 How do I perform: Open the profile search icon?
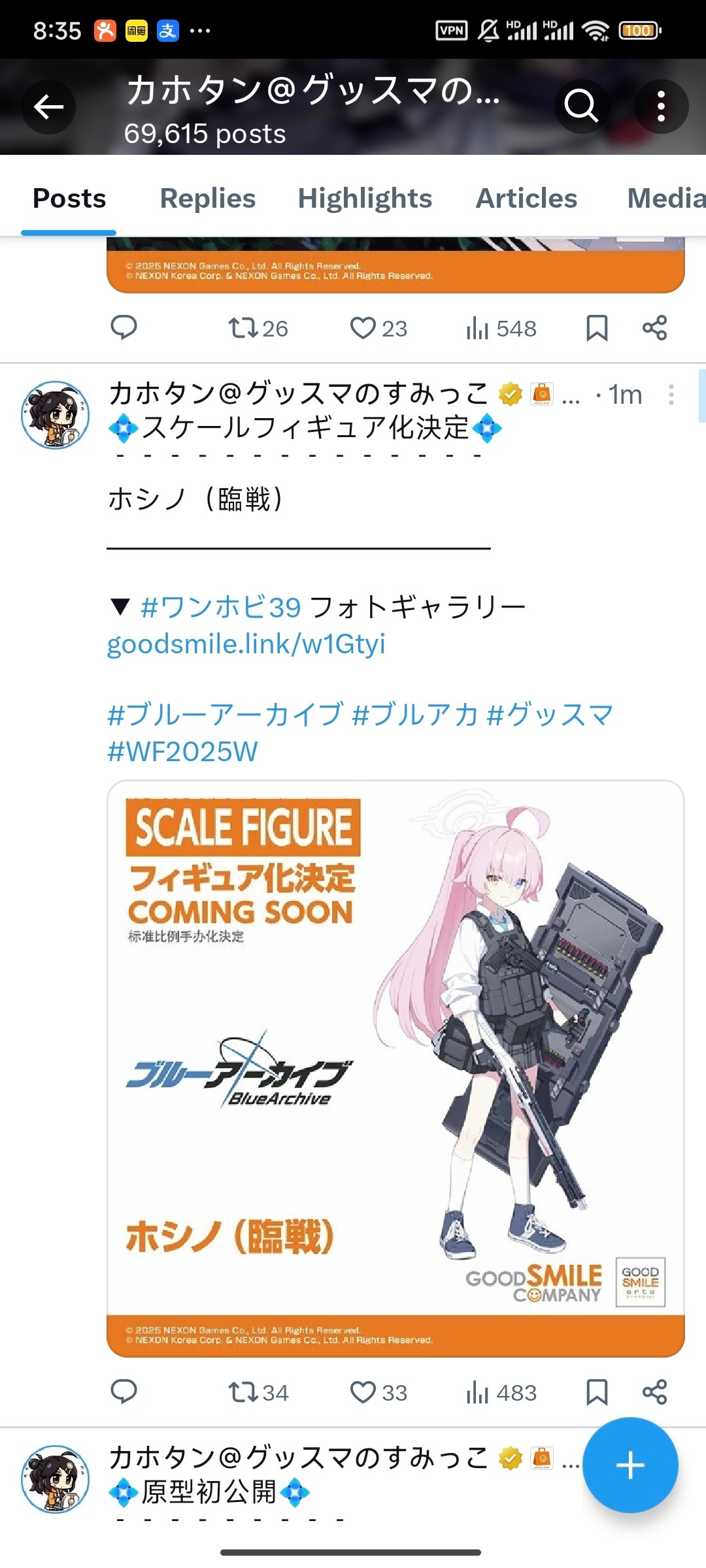(581, 106)
